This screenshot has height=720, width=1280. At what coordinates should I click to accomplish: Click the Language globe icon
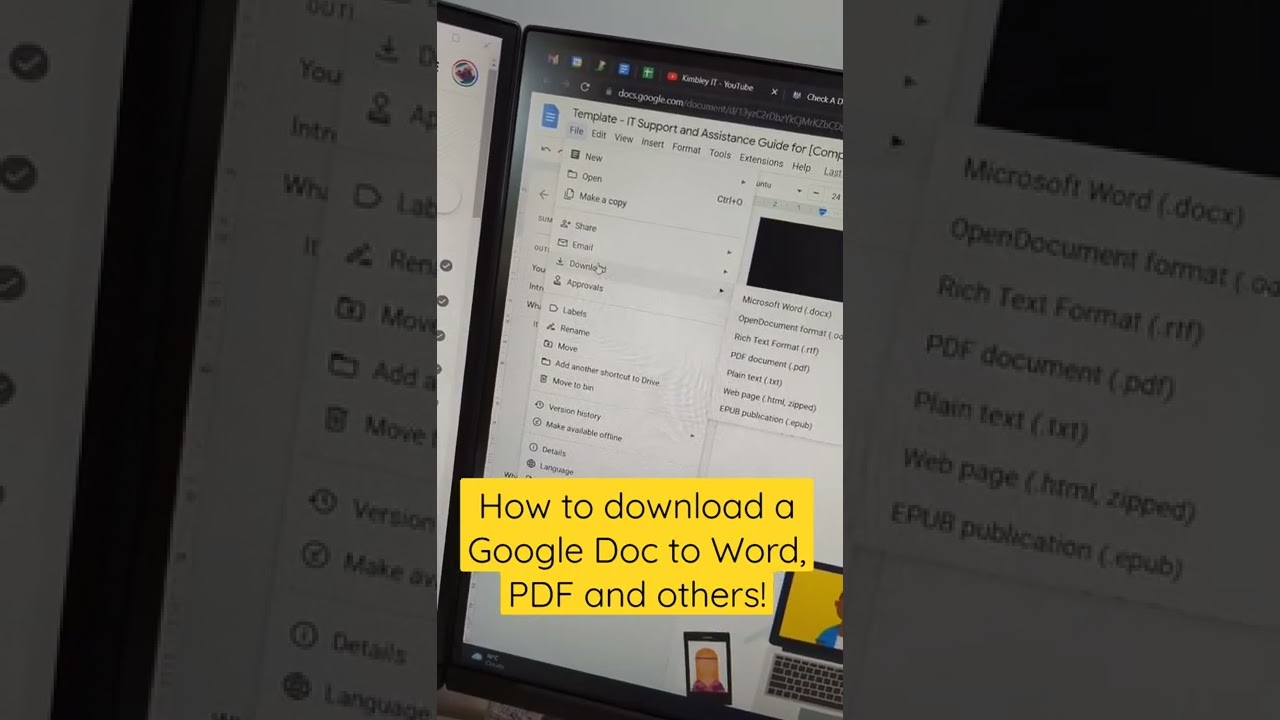[x=531, y=464]
